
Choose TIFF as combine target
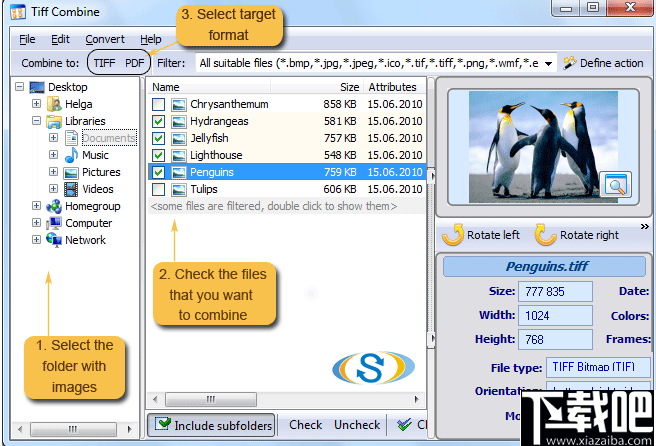click(x=104, y=63)
